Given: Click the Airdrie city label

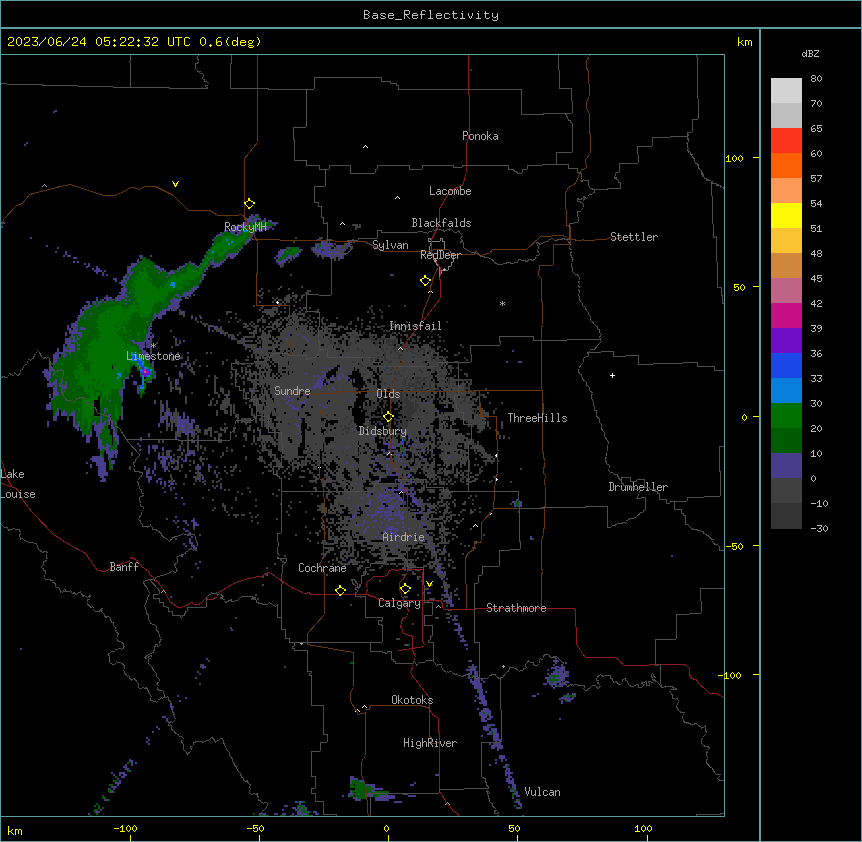Looking at the screenshot, I should (404, 537).
